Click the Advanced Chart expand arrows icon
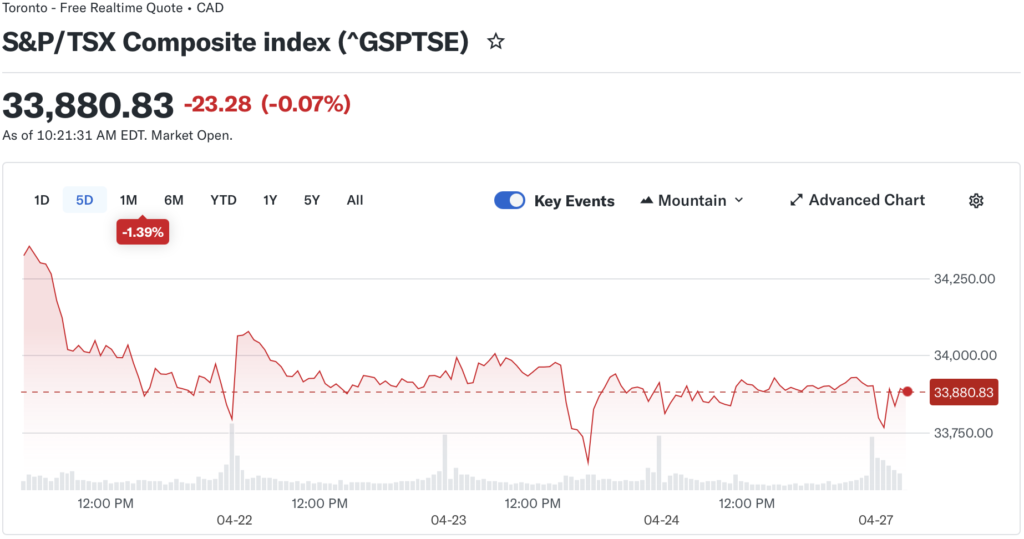This screenshot has width=1024, height=539. (796, 200)
